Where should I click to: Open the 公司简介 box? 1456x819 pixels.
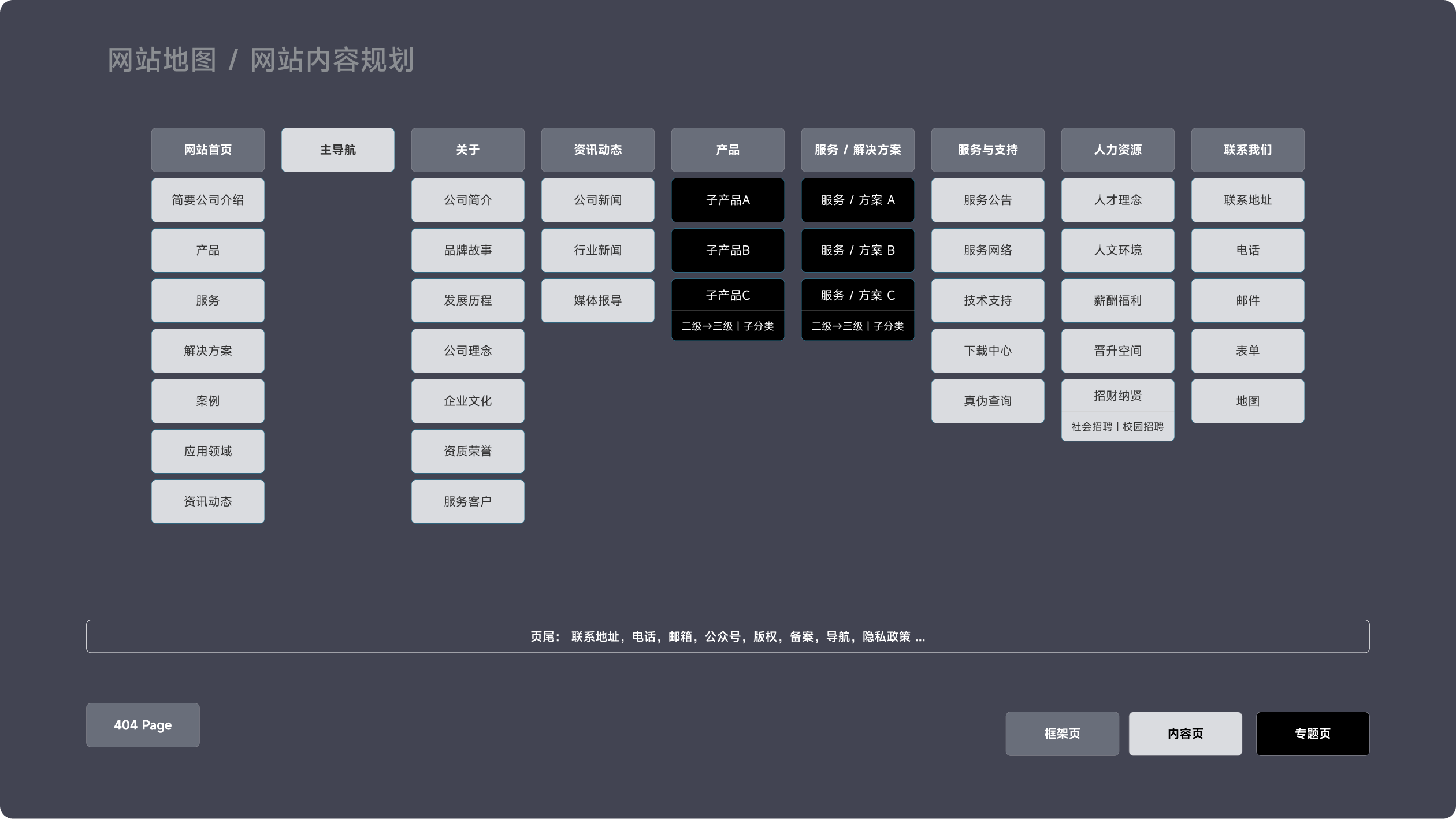coord(467,200)
